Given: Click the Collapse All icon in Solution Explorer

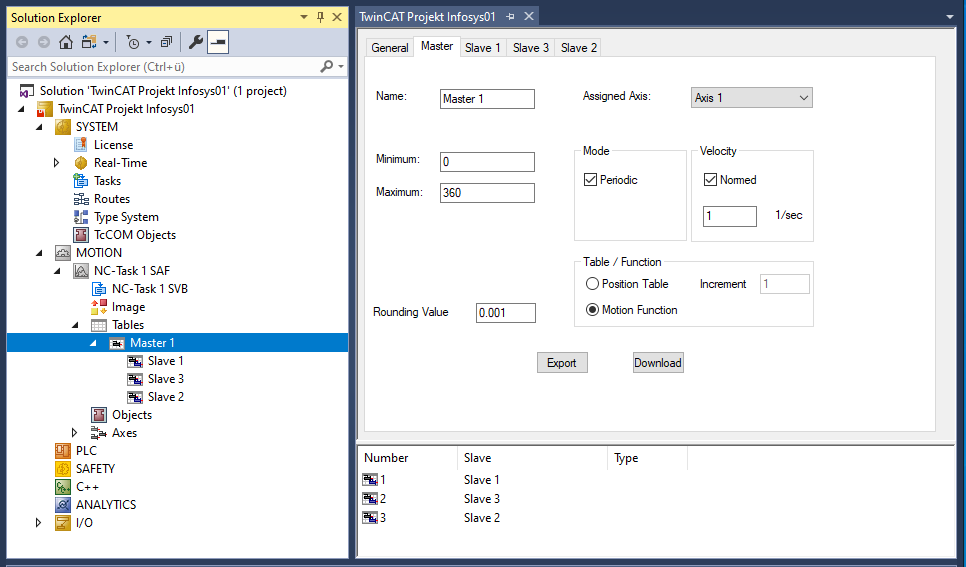Looking at the screenshot, I should (x=166, y=42).
